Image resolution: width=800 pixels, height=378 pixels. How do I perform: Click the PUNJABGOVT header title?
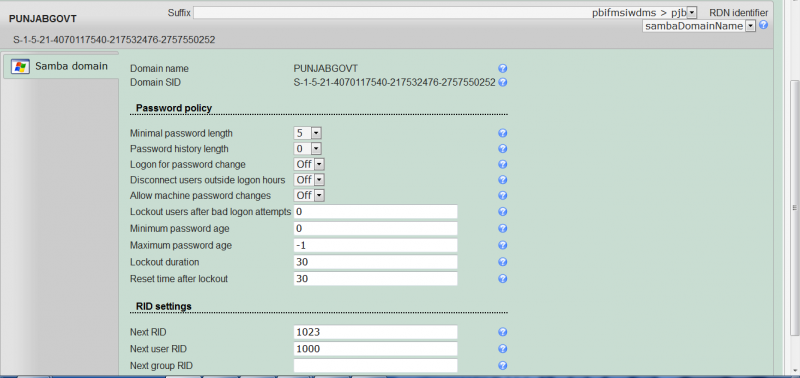point(43,19)
